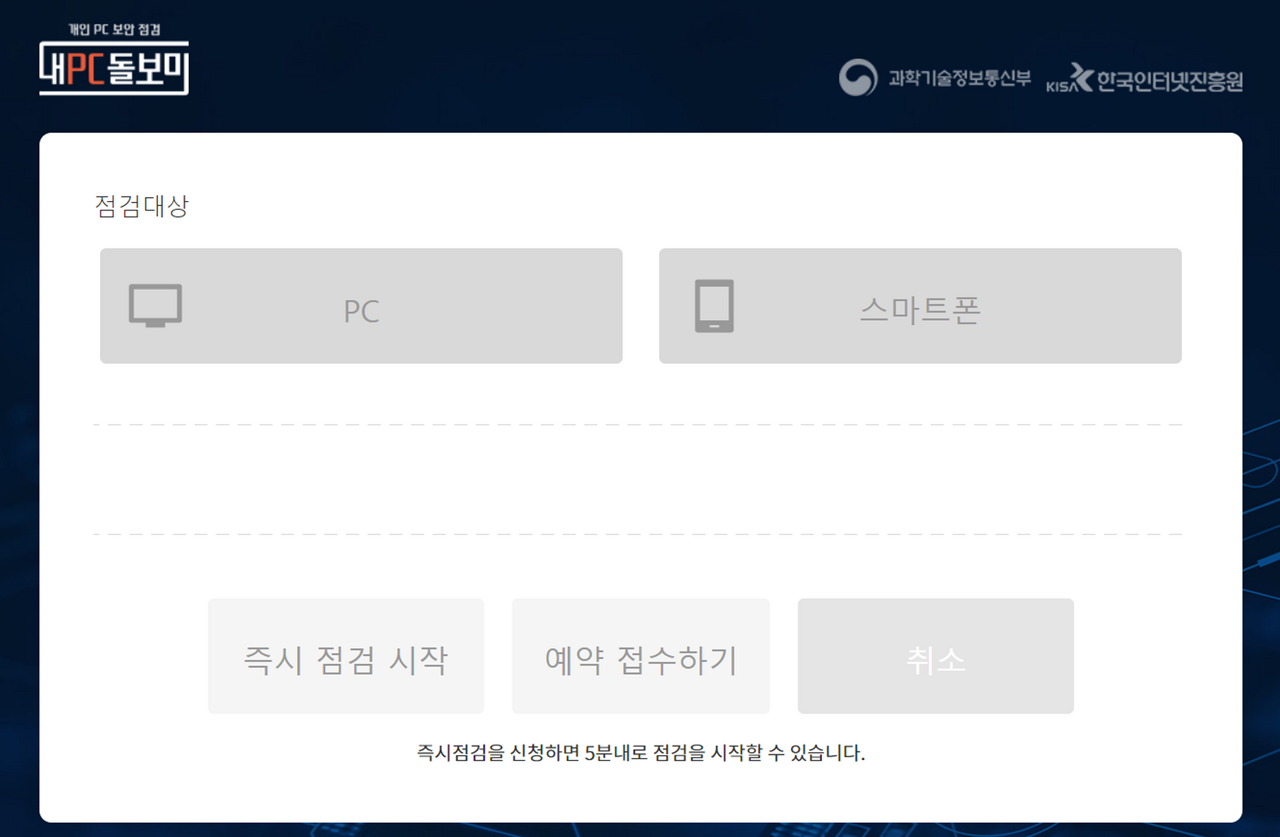
Task: Select the PC label as 점검대상
Action: [361, 311]
